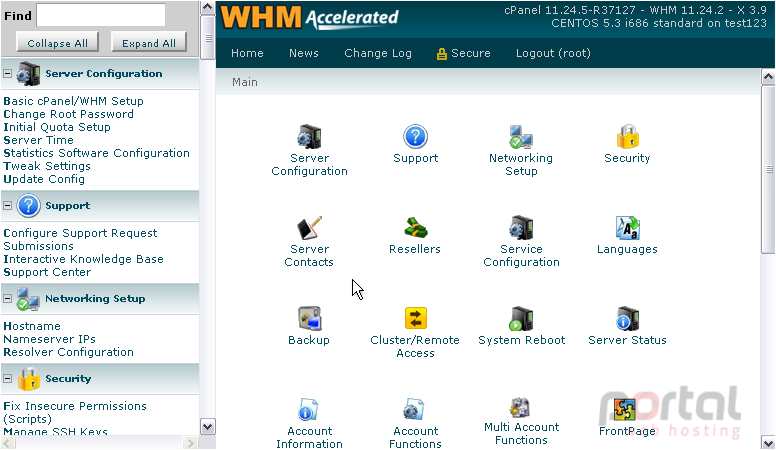The image size is (776, 450).
Task: Open the Server Configuration icon in Main
Action: point(309,137)
